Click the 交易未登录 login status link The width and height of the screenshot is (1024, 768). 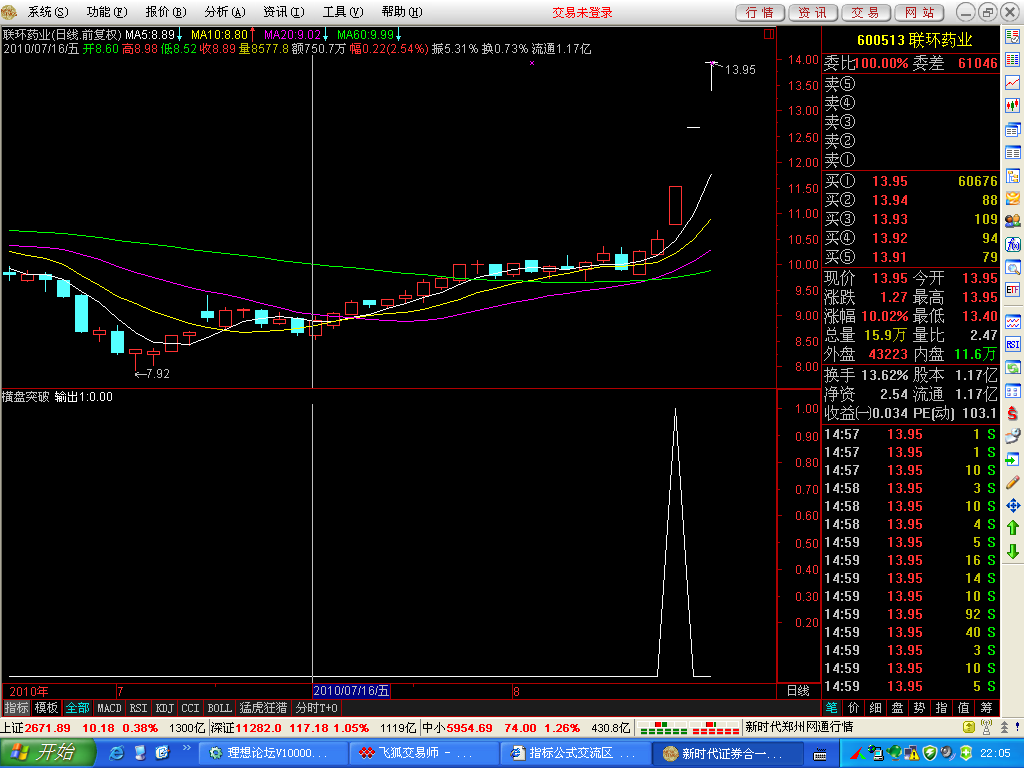point(582,12)
